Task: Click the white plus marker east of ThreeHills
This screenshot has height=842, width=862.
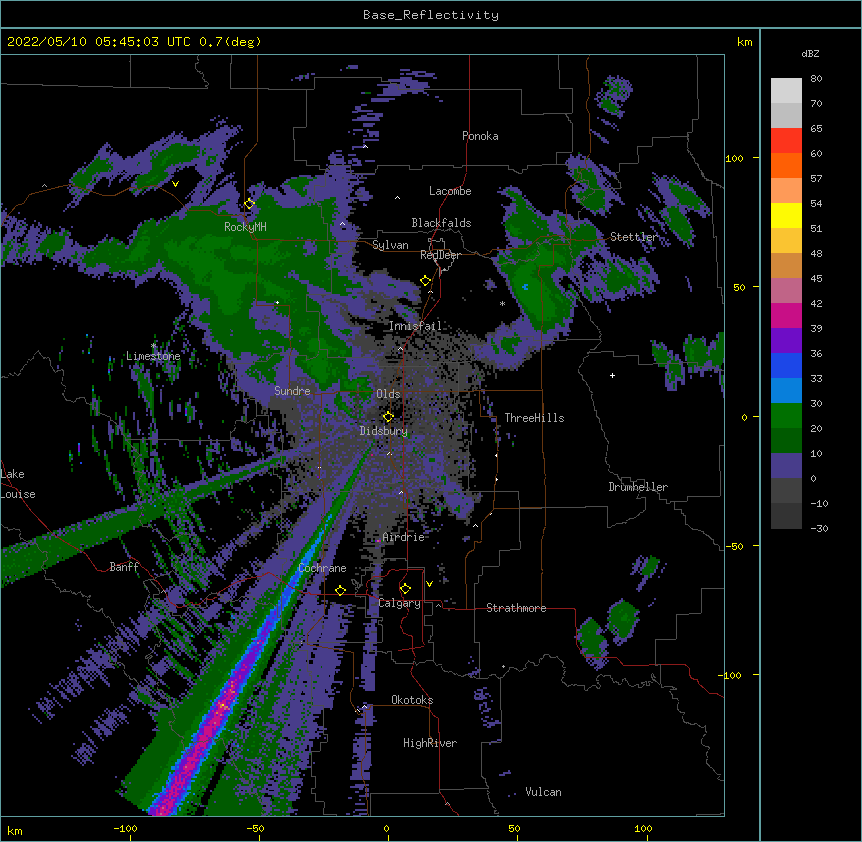Action: (x=612, y=375)
